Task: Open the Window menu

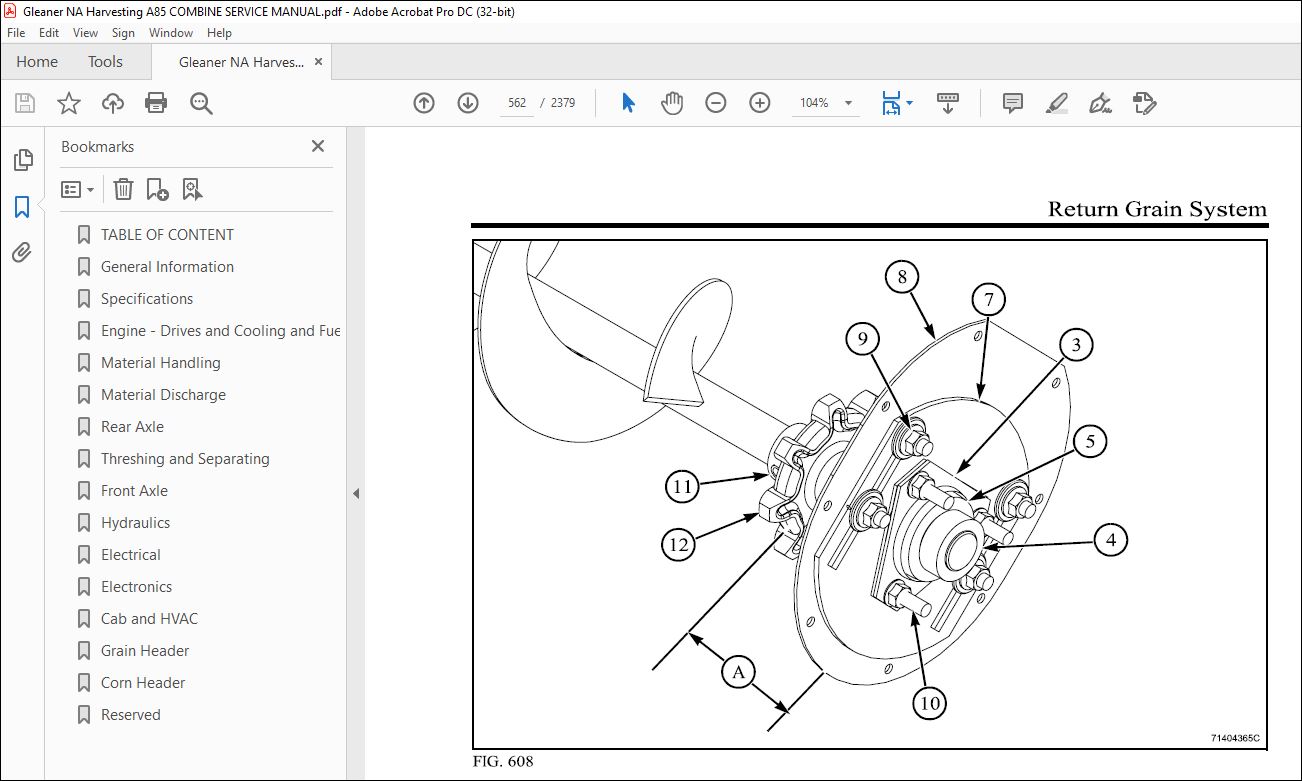Action: point(171,33)
